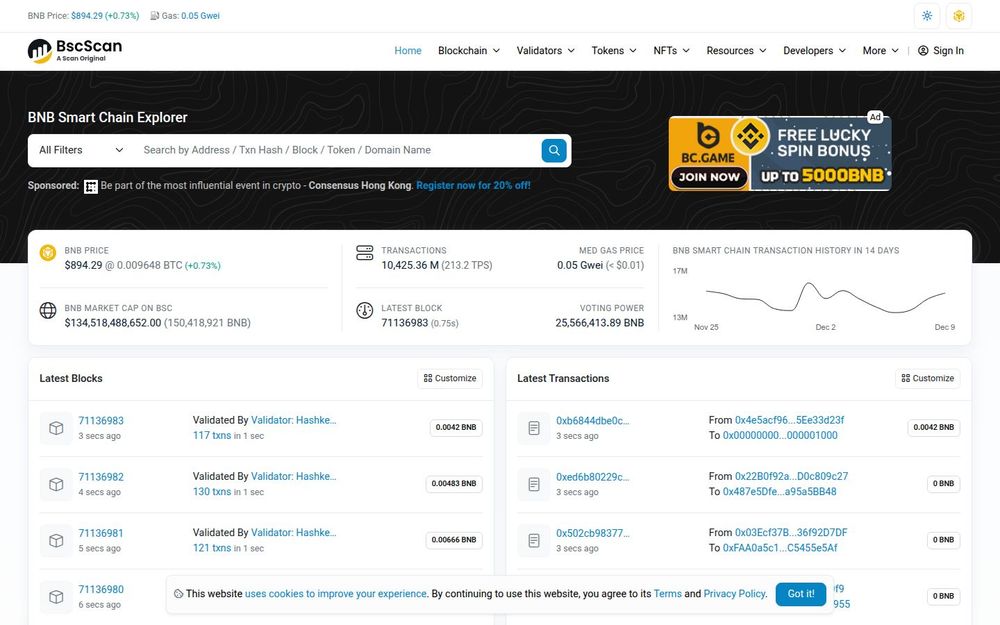Open transaction 0x502cb98377... link
The width and height of the screenshot is (1000, 625).
point(592,533)
